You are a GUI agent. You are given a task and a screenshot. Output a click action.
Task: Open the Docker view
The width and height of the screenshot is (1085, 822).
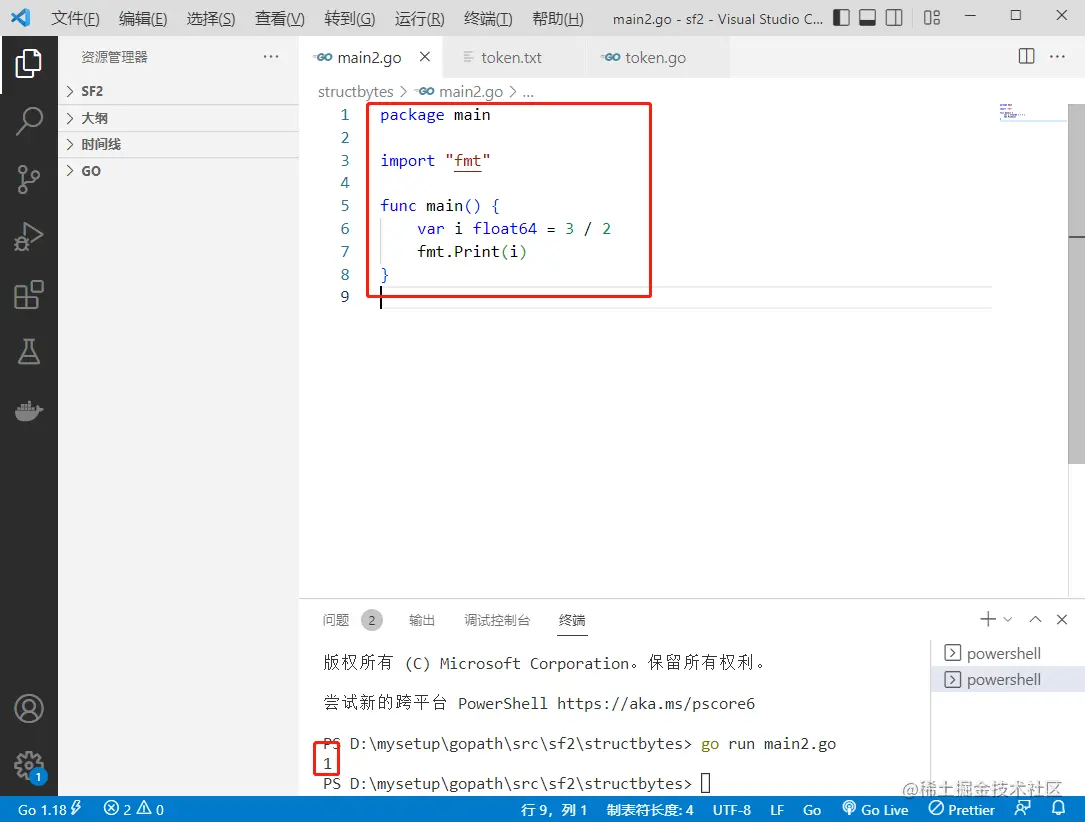pyautogui.click(x=28, y=410)
